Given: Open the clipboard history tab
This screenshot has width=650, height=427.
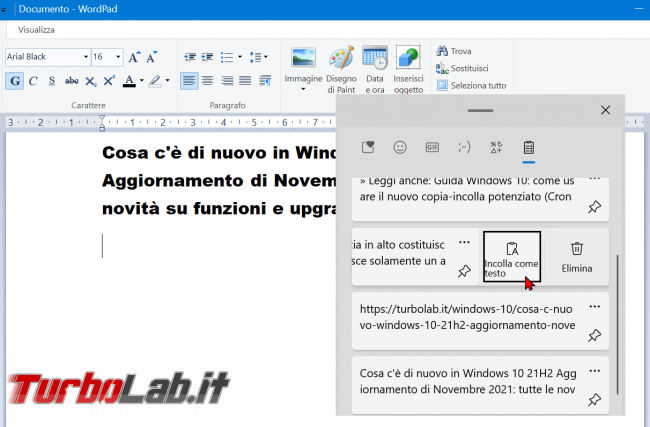Looking at the screenshot, I should [x=529, y=147].
